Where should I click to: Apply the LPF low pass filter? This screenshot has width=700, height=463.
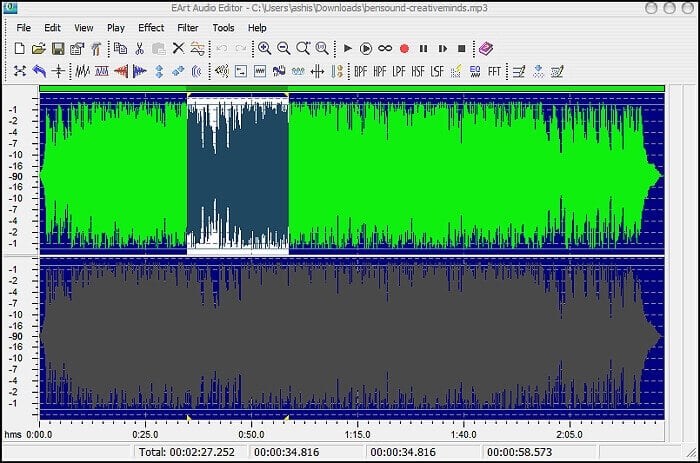pos(399,71)
